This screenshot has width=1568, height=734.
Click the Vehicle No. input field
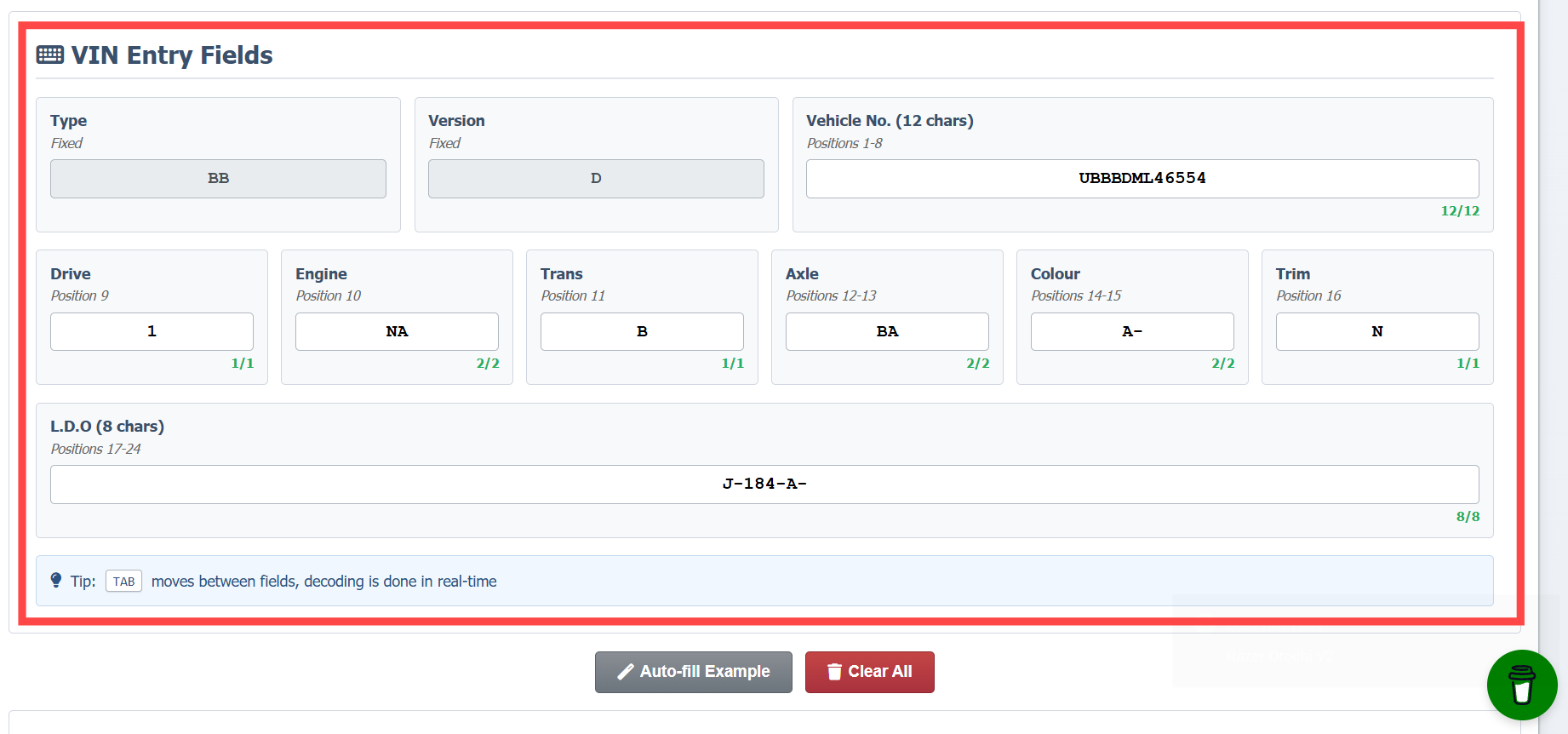1142,179
